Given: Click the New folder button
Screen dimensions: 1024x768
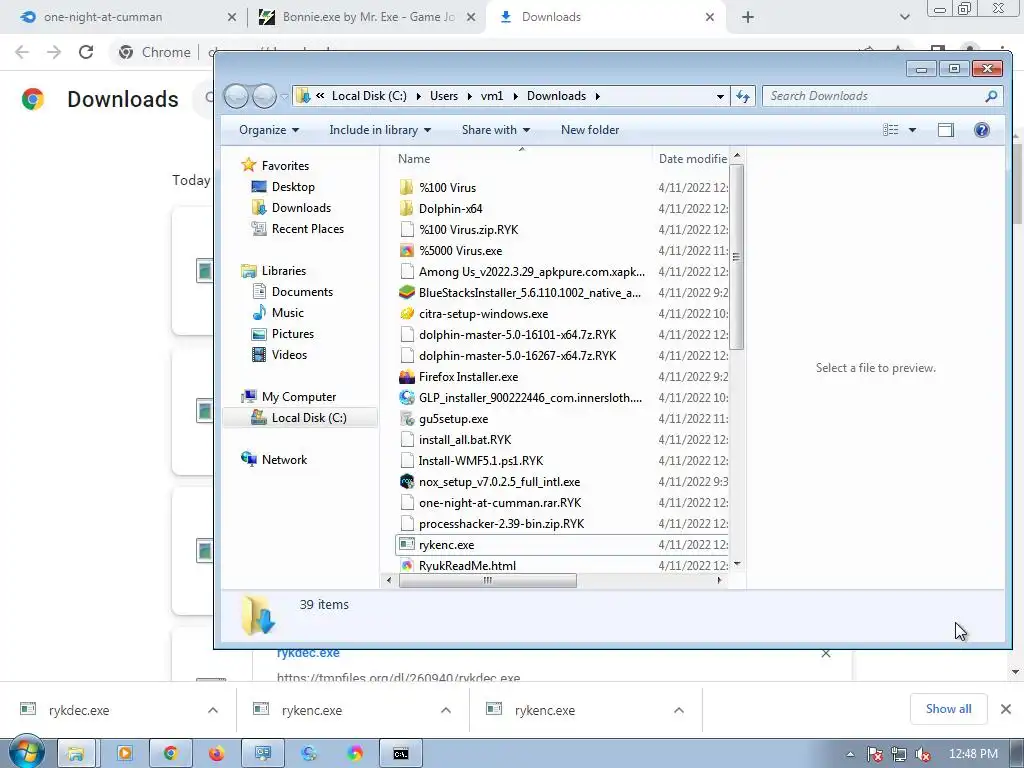Looking at the screenshot, I should pos(590,130).
